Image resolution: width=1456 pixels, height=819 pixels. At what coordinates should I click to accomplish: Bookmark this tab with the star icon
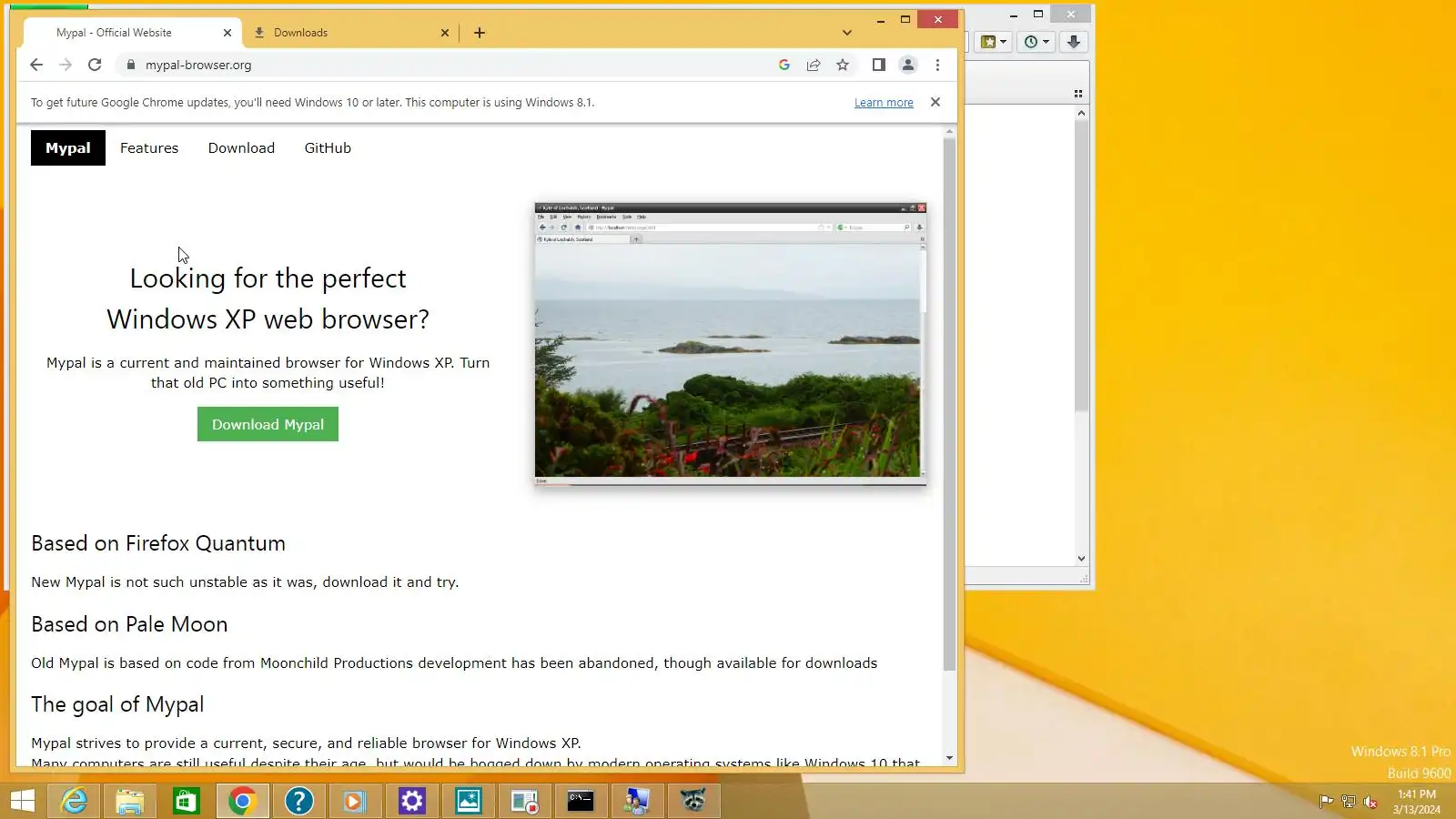tap(843, 65)
